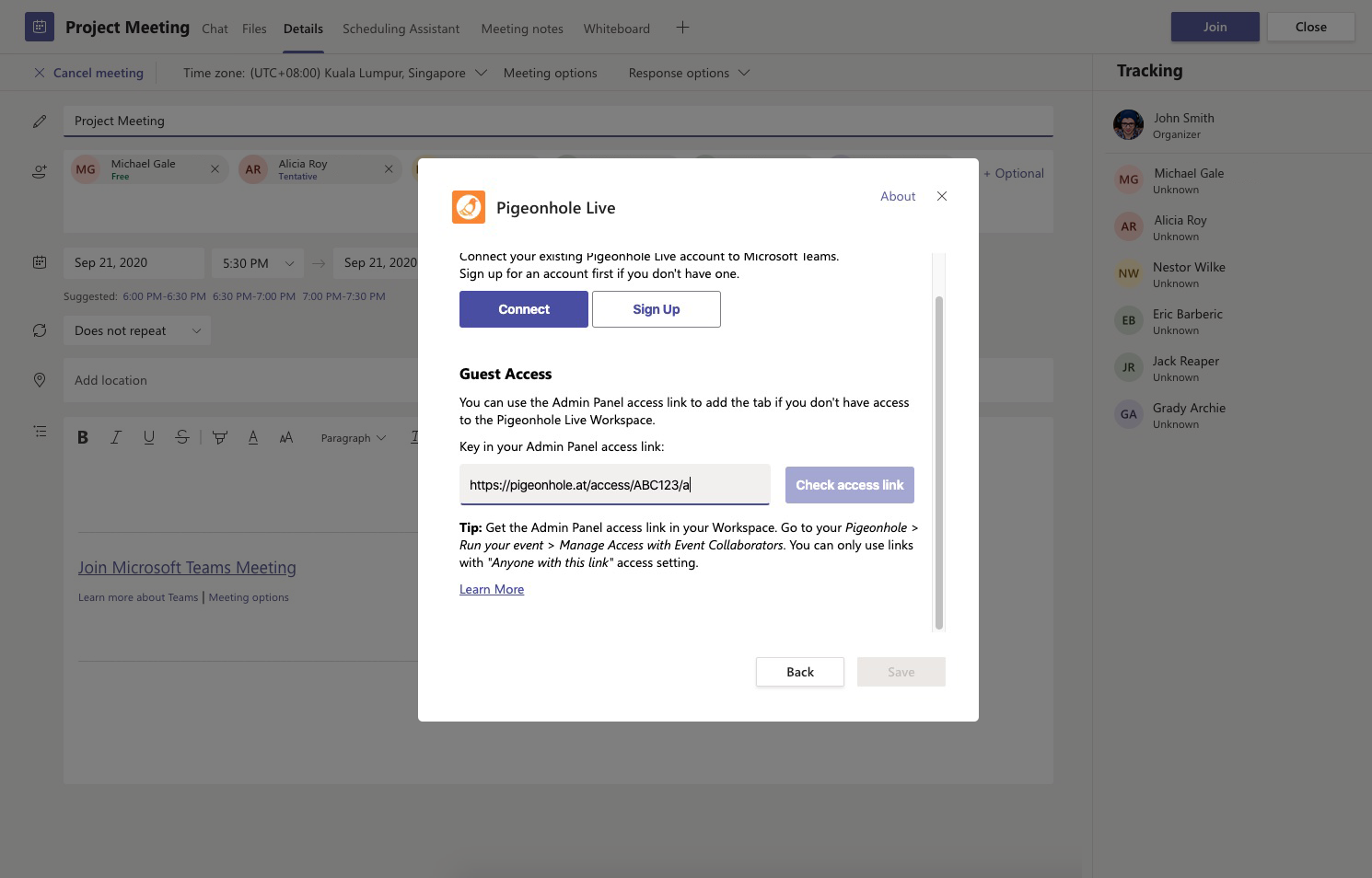The width and height of the screenshot is (1372, 878).
Task: Click the calendar date icon beside Sep 21
Action: tap(40, 262)
